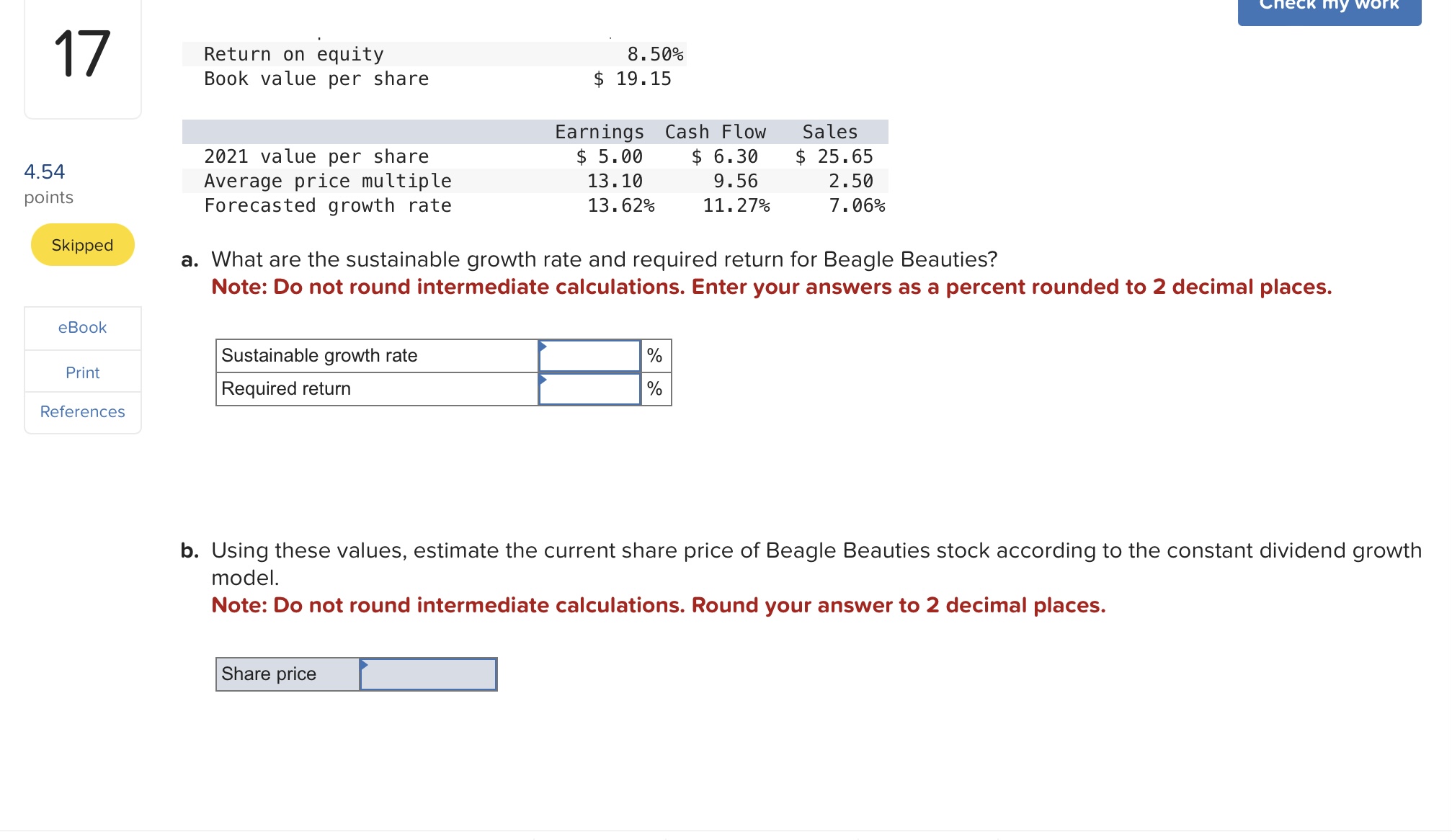
Task: Click inside the Sustainable growth rate input box
Action: pos(589,354)
